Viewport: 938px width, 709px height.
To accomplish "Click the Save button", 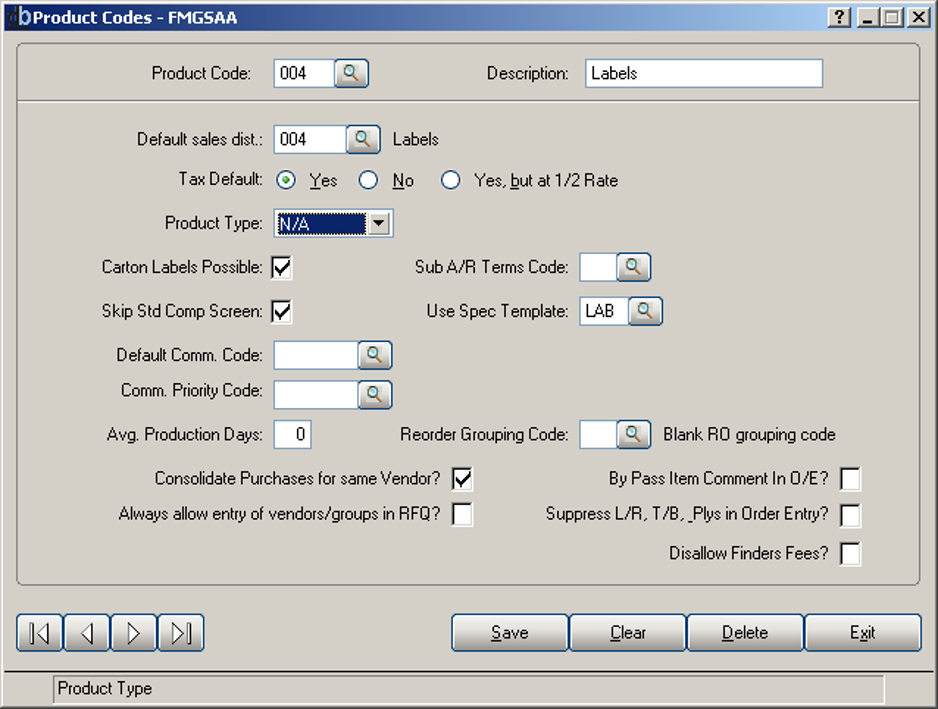I will tap(510, 633).
